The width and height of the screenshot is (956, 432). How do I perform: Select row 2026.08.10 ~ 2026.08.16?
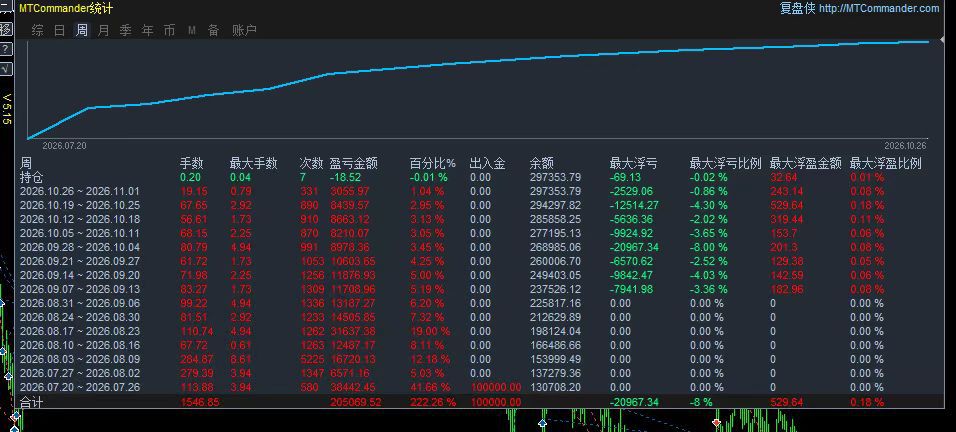[478, 345]
